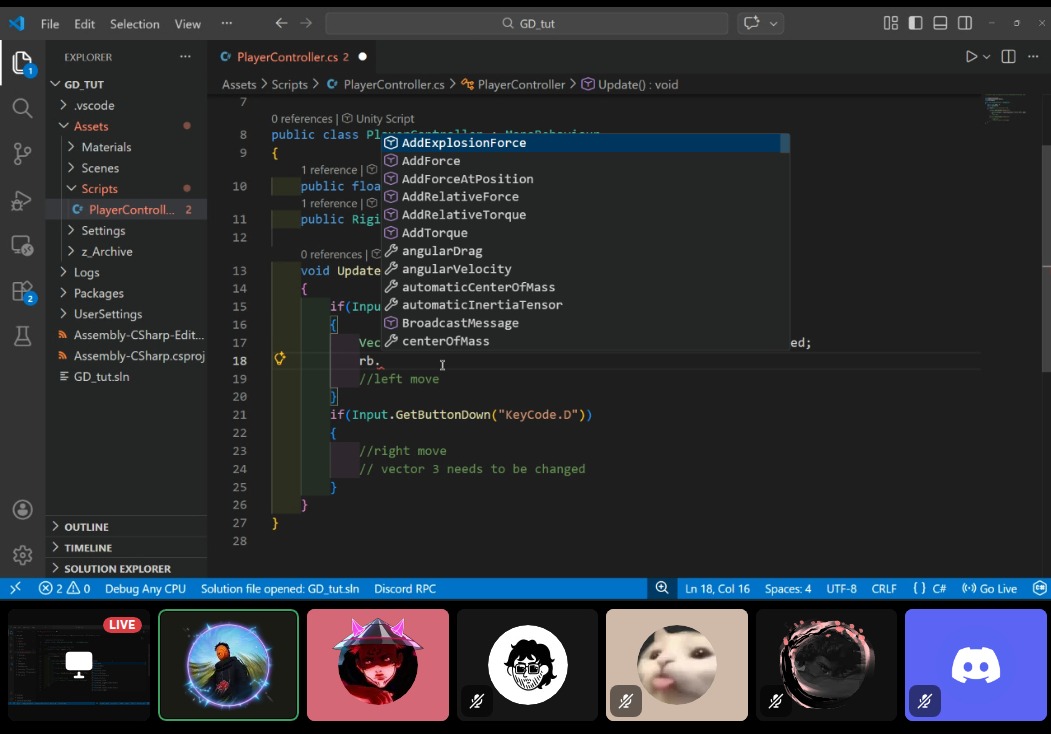Viewport: 1051px width, 734px height.
Task: Click the Discord logo participant tile
Action: point(976,665)
